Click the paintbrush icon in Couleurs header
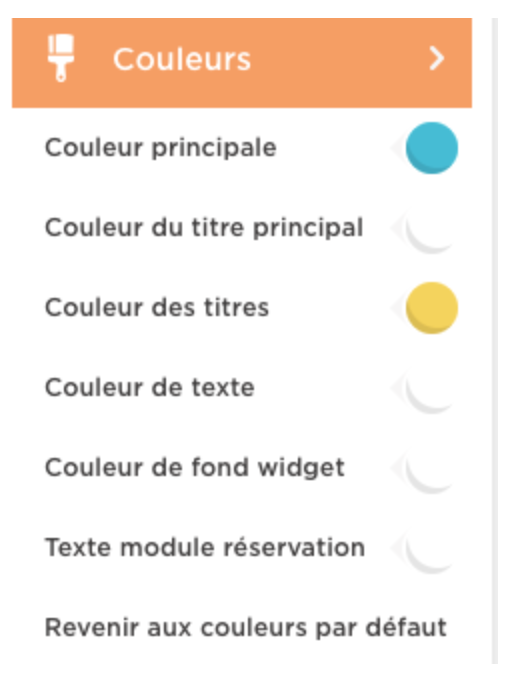 (61, 58)
